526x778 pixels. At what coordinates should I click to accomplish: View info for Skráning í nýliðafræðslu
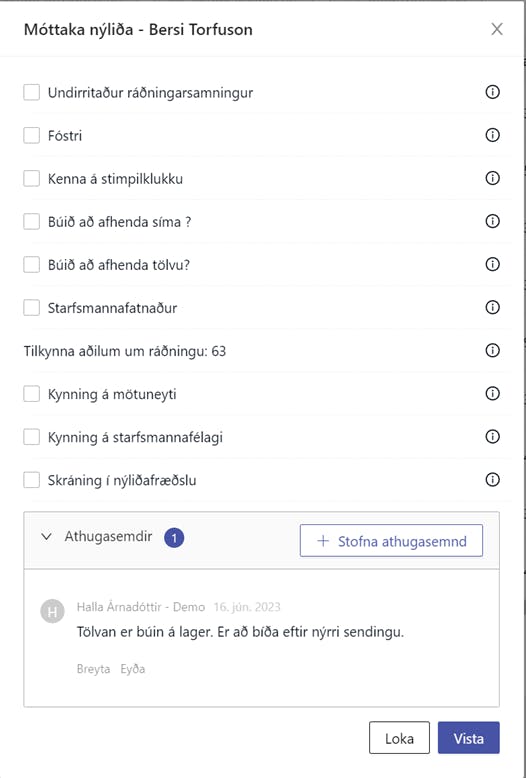pyautogui.click(x=492, y=480)
